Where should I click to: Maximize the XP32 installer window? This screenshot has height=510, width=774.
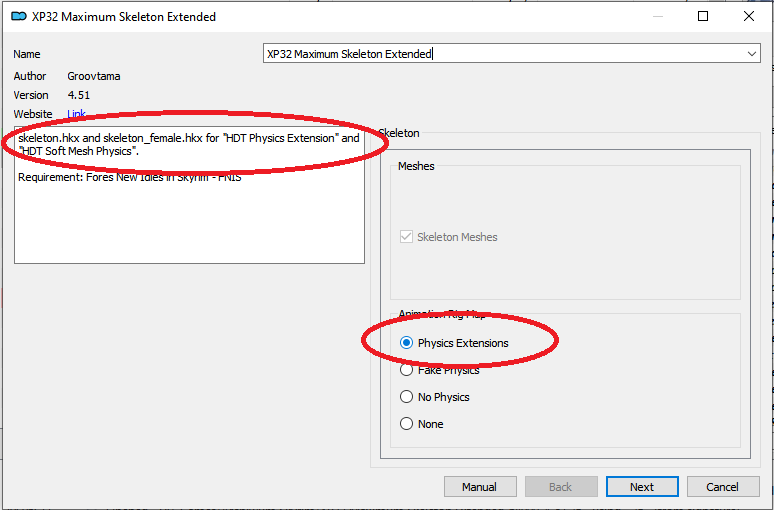(x=703, y=16)
